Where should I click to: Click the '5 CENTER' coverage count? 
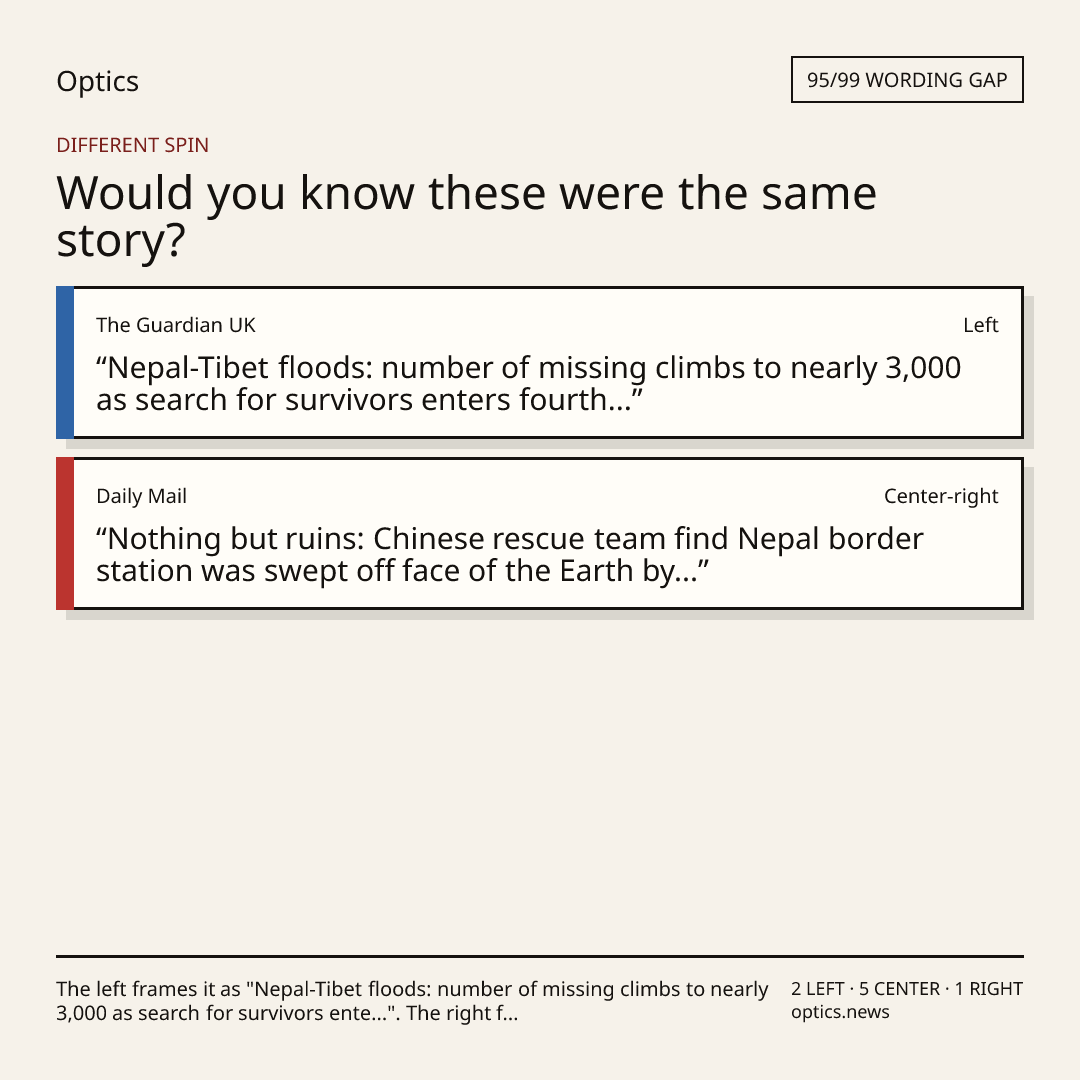coord(899,989)
